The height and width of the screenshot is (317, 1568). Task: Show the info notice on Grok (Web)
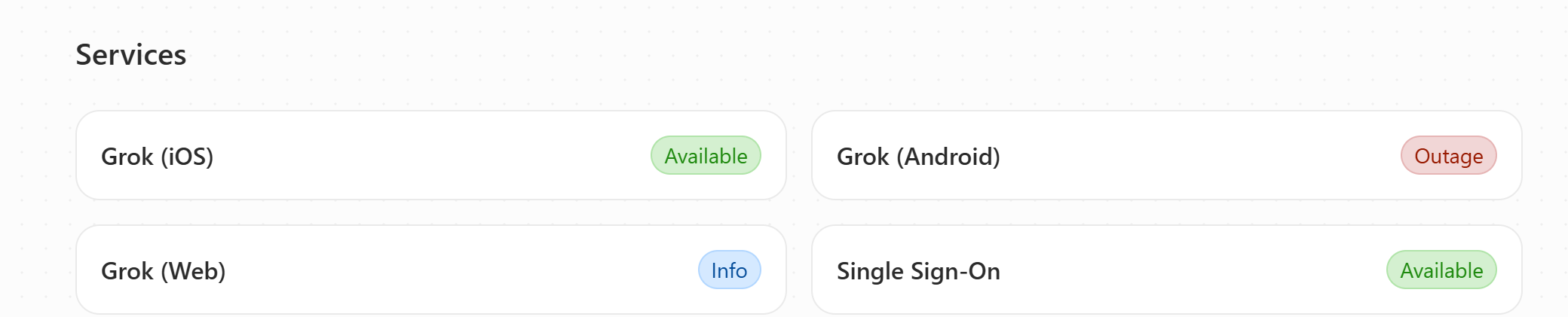729,270
